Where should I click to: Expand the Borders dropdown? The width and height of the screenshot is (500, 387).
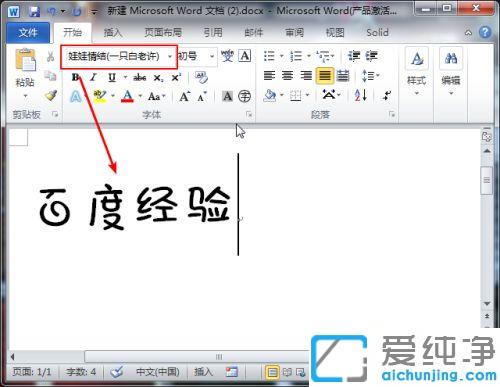[x=308, y=96]
